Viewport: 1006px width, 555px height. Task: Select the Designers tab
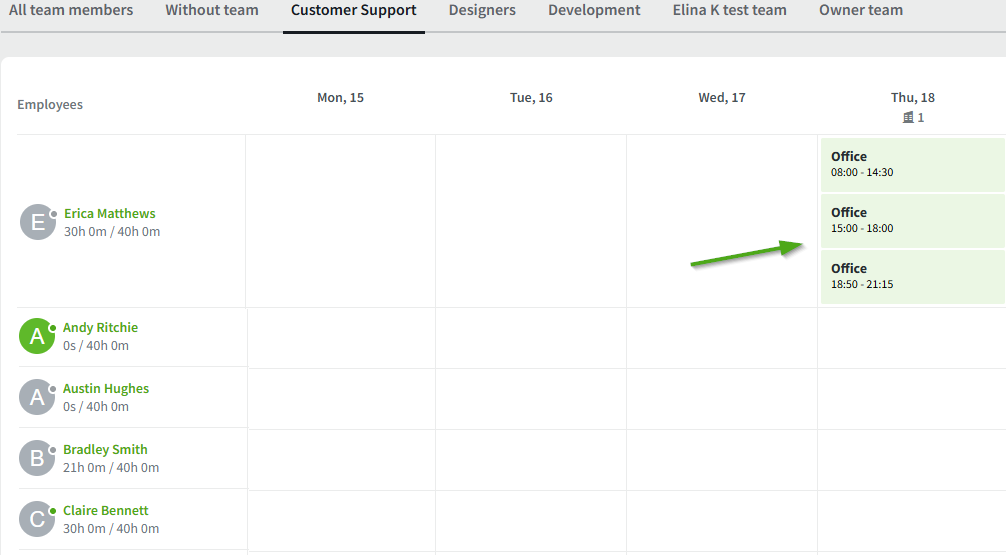482,11
